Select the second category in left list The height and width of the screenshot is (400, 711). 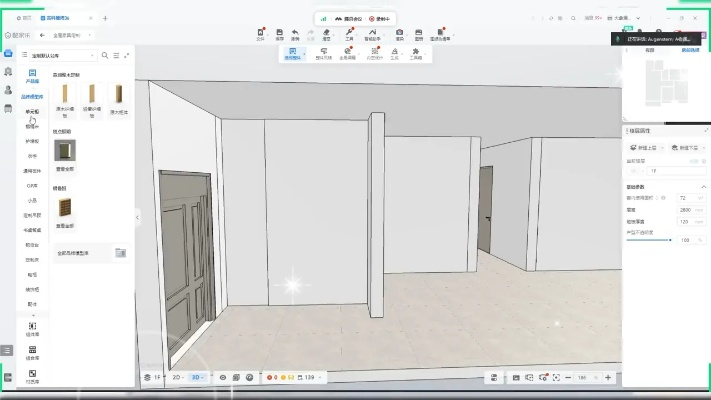point(33,126)
